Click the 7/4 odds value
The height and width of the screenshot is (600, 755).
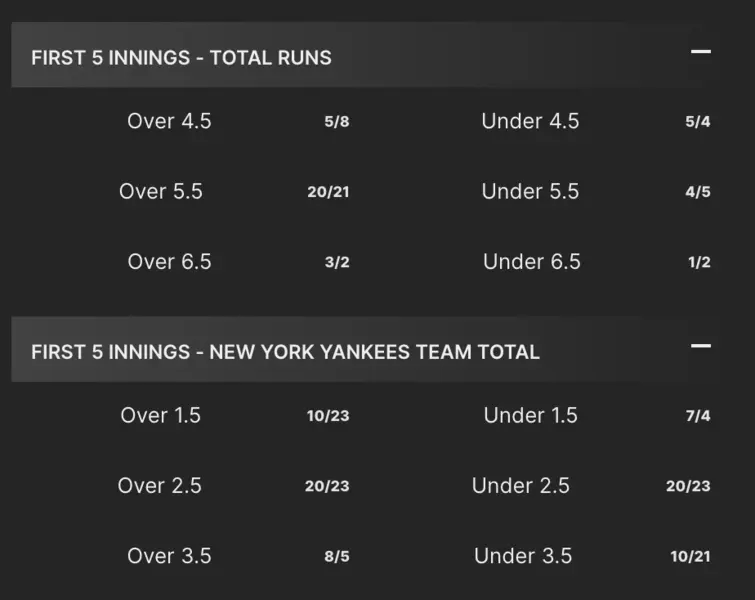(x=698, y=416)
